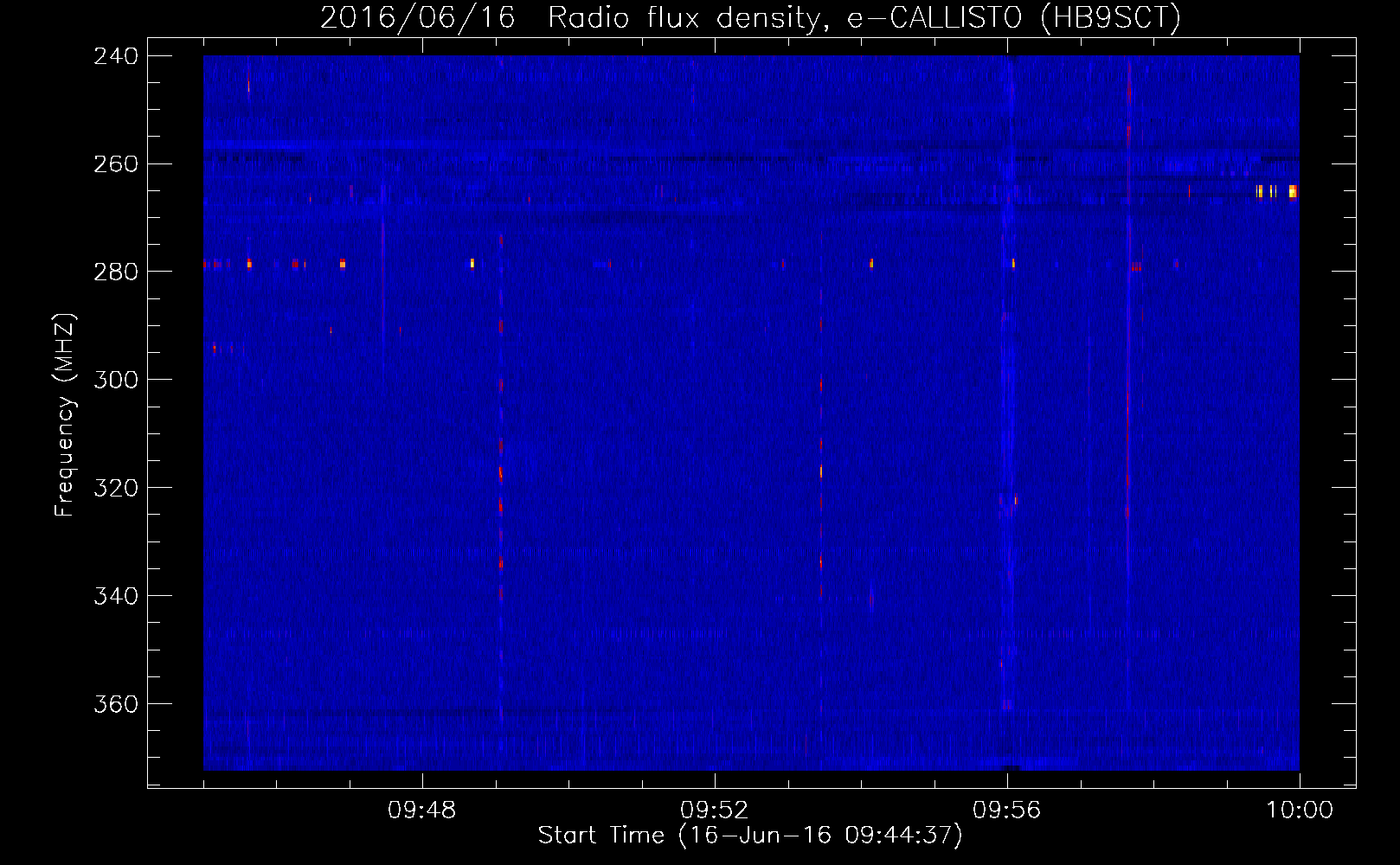Click the title text 'Radio flux density, e-CALLISTO (HB9SCT)'
1400x865 pixels.
pyautogui.click(x=864, y=17)
